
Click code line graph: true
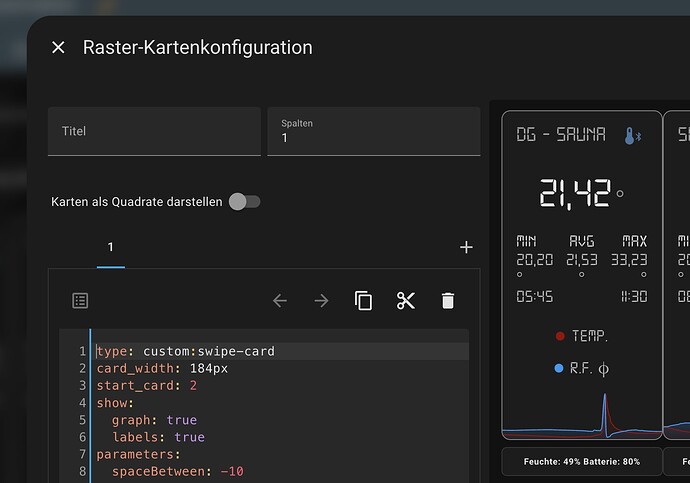coord(154,420)
